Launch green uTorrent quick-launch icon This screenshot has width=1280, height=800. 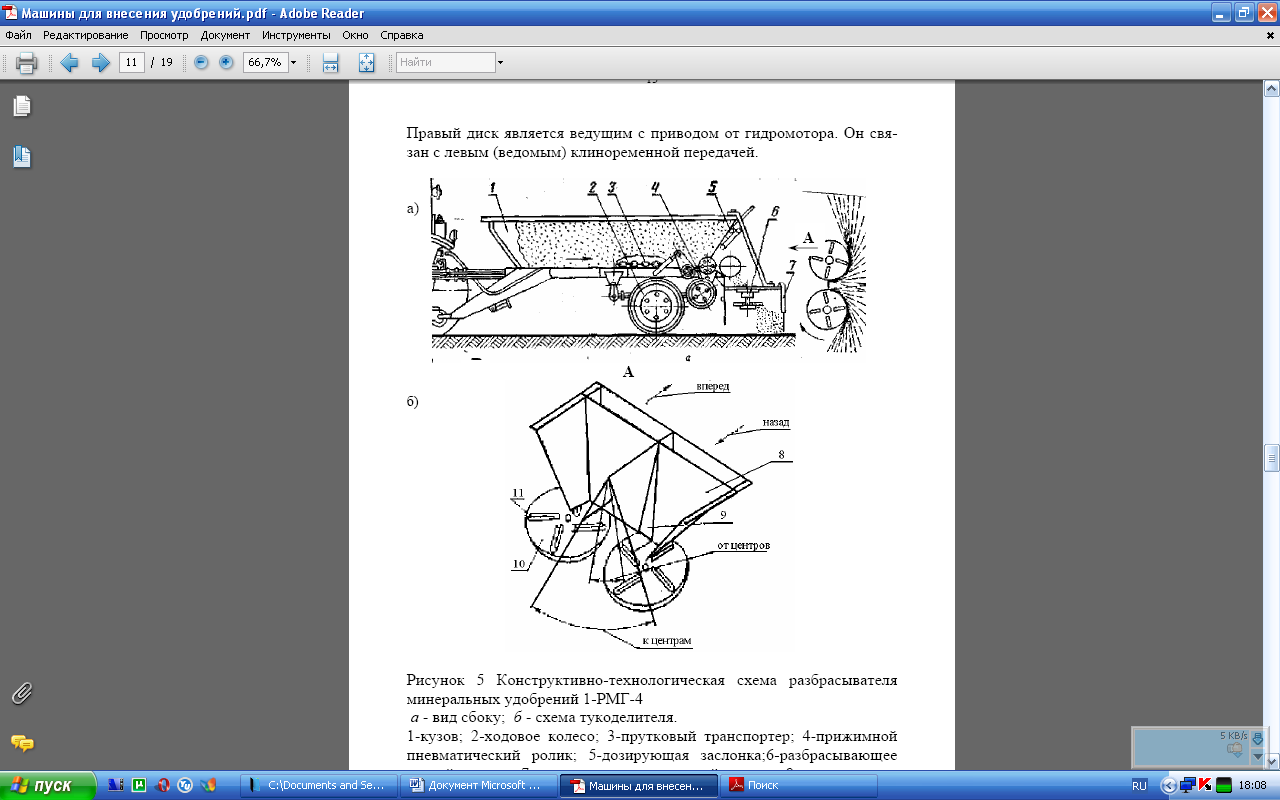tap(139, 786)
